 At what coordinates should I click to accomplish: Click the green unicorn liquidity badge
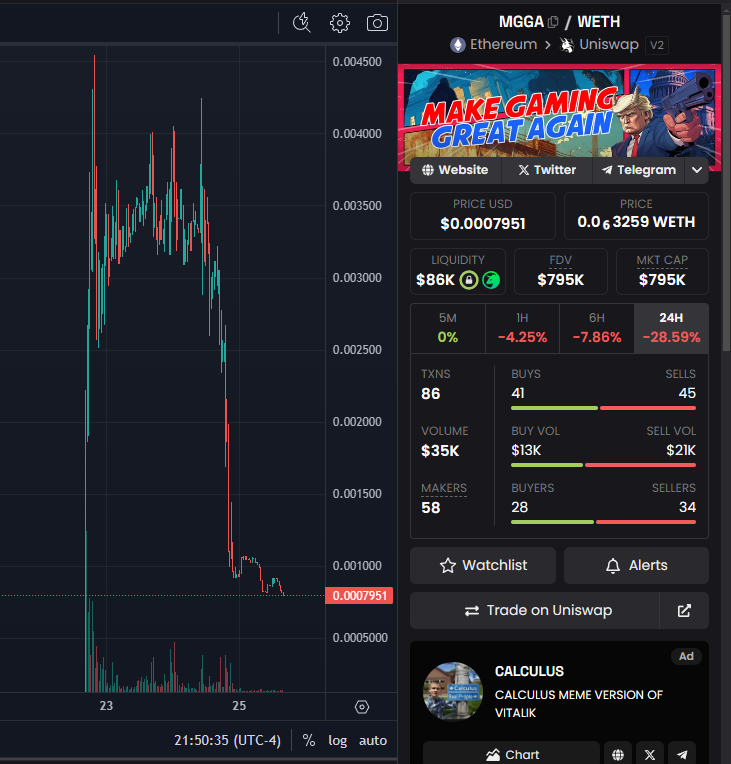[491, 280]
